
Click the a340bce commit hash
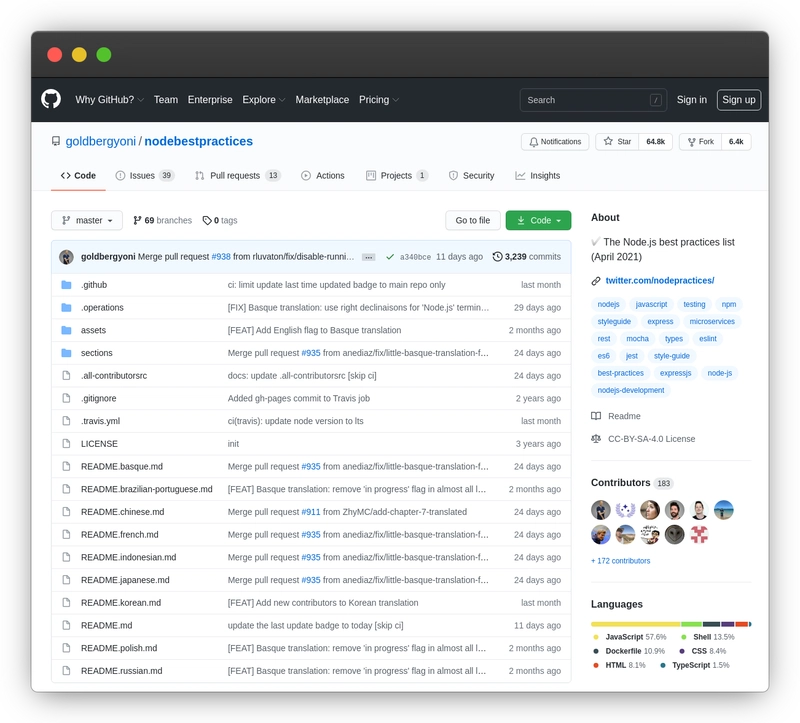[x=415, y=257]
